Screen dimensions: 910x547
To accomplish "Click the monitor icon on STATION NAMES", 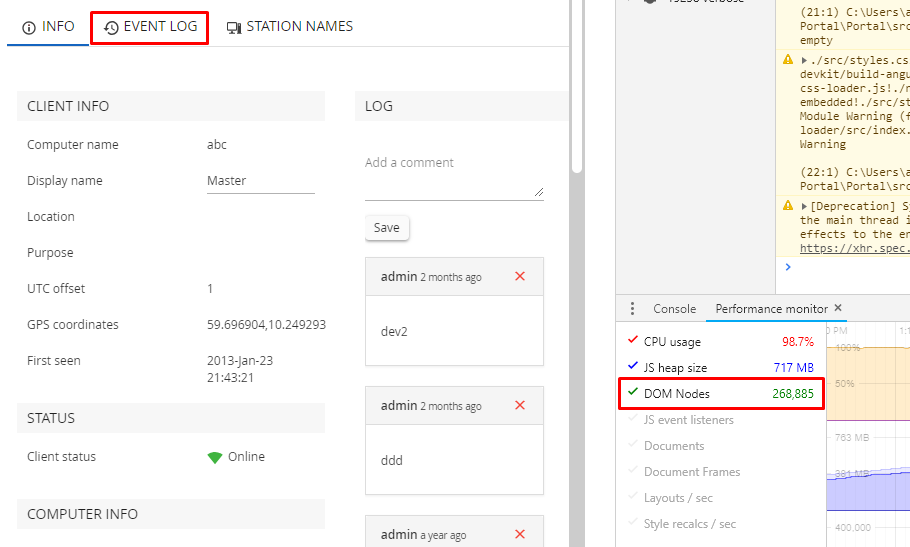I will point(234,27).
